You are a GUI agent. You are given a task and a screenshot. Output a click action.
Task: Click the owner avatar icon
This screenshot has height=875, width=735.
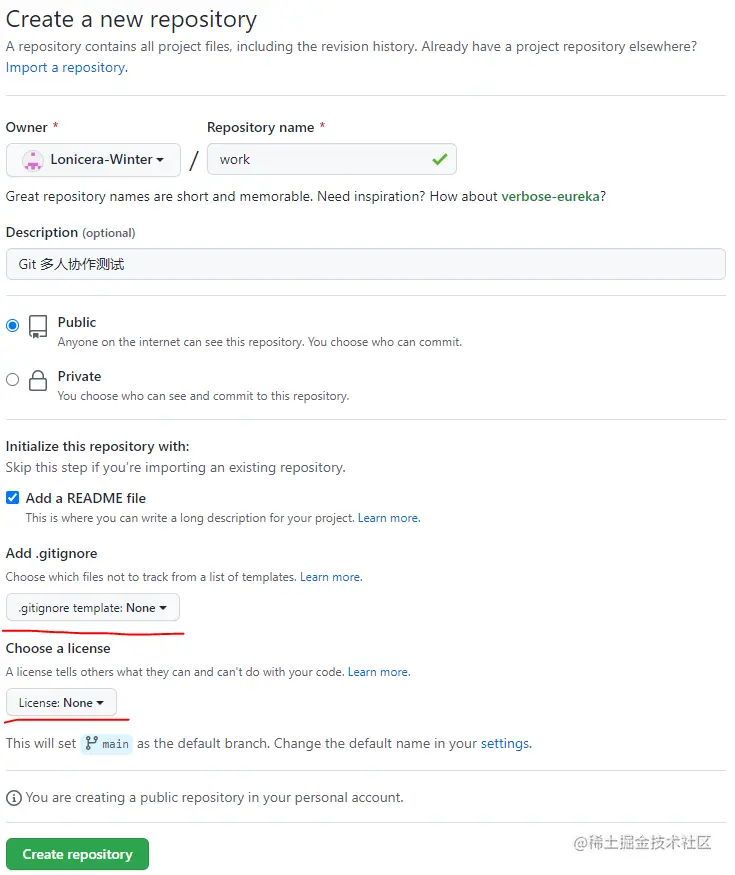point(33,160)
